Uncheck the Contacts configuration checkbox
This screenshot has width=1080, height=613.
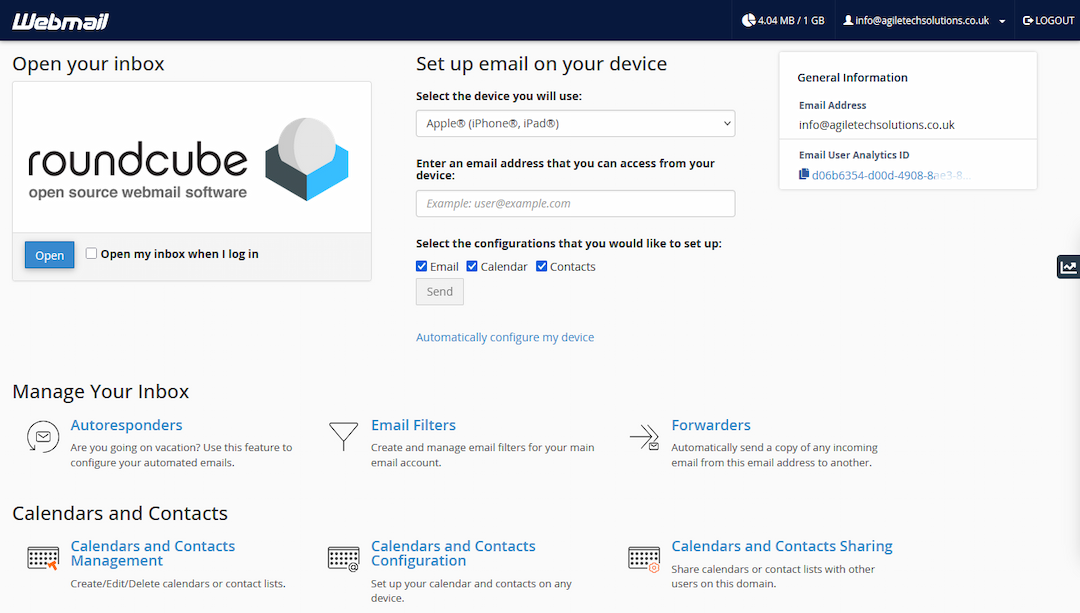pyautogui.click(x=541, y=266)
